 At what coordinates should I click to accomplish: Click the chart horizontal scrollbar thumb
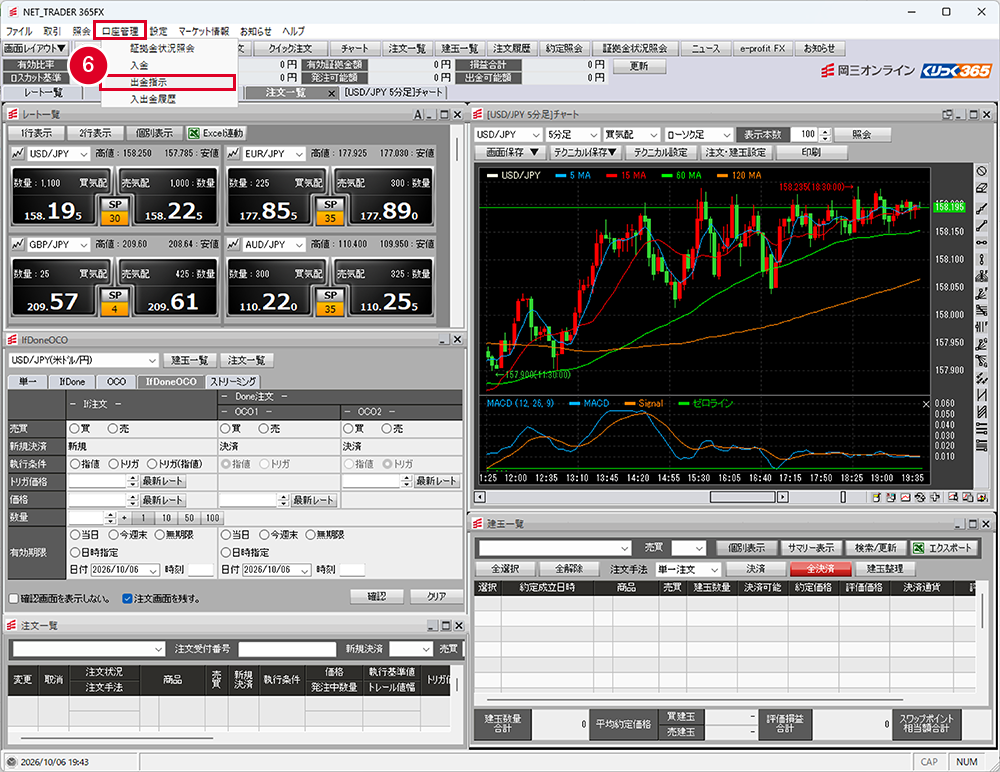(742, 497)
